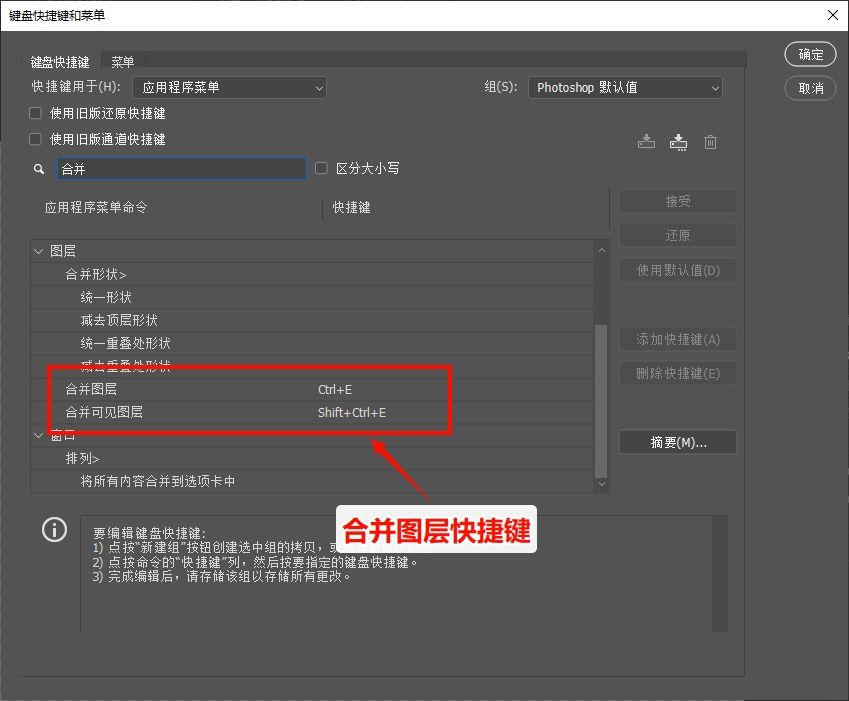Viewport: 849px width, 701px height.
Task: Click the 取消 button
Action: 810,88
